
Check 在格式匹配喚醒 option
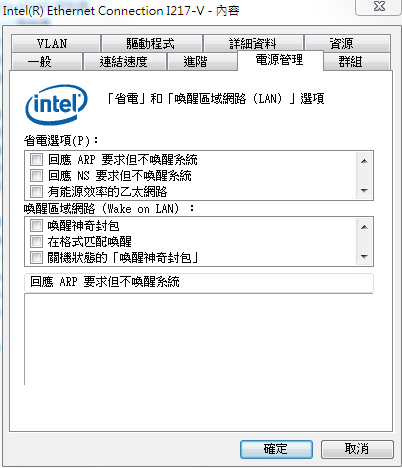36,241
